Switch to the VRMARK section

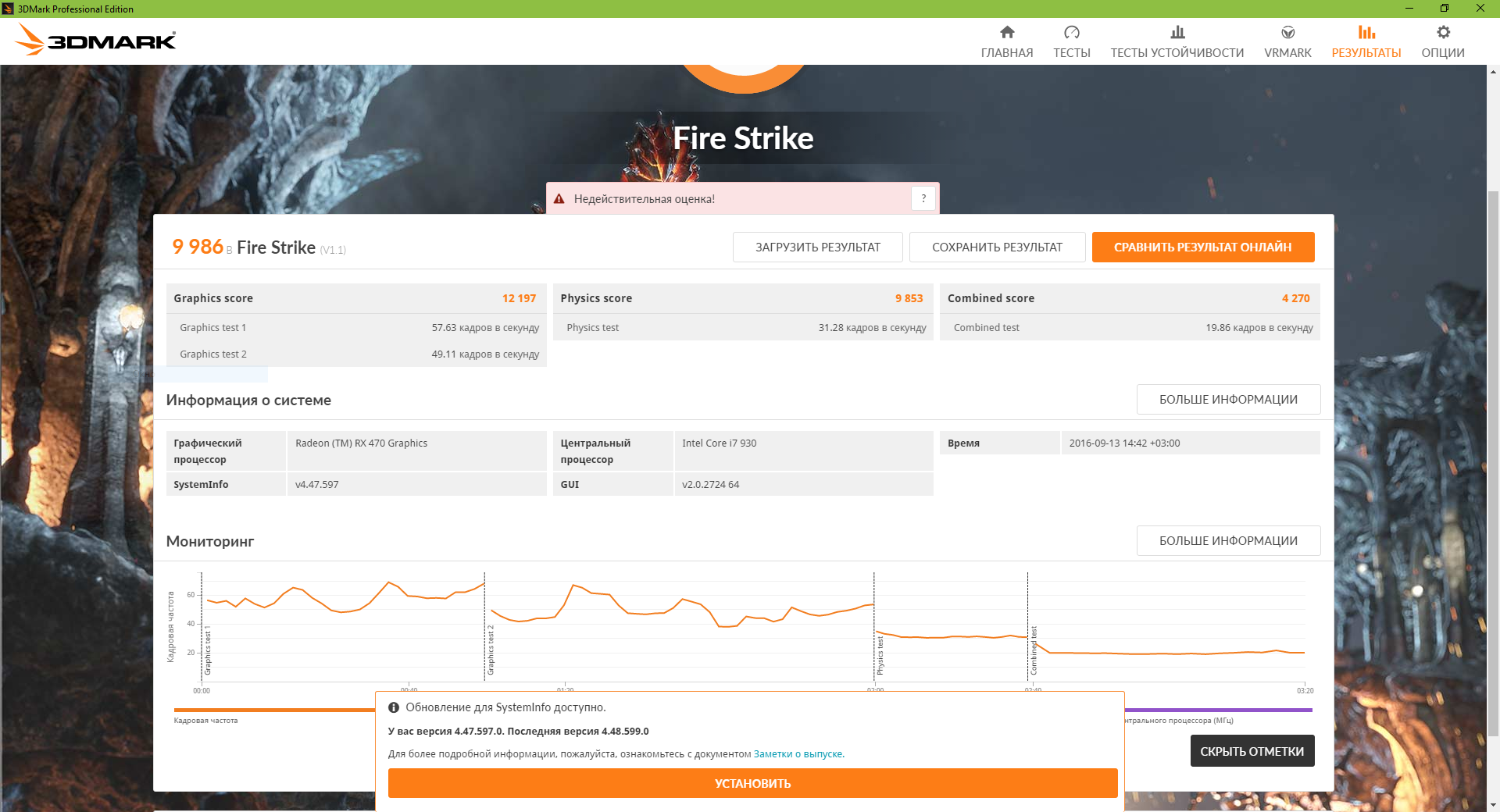[x=1288, y=41]
